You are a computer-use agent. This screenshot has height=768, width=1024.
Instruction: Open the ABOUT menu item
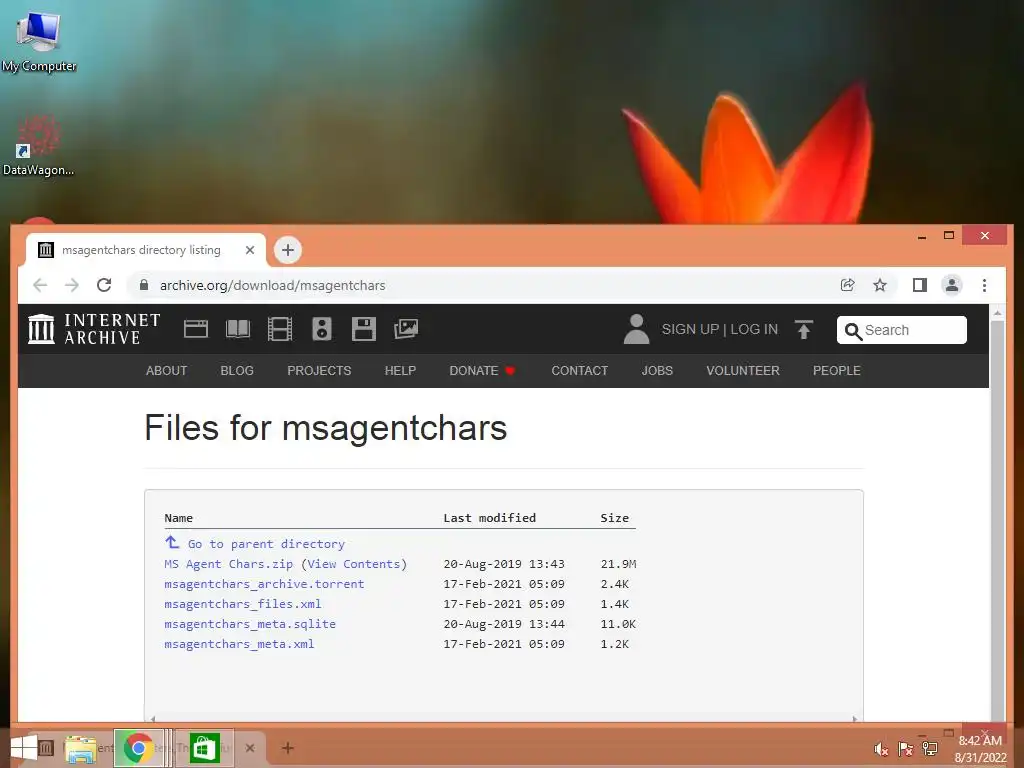point(167,371)
